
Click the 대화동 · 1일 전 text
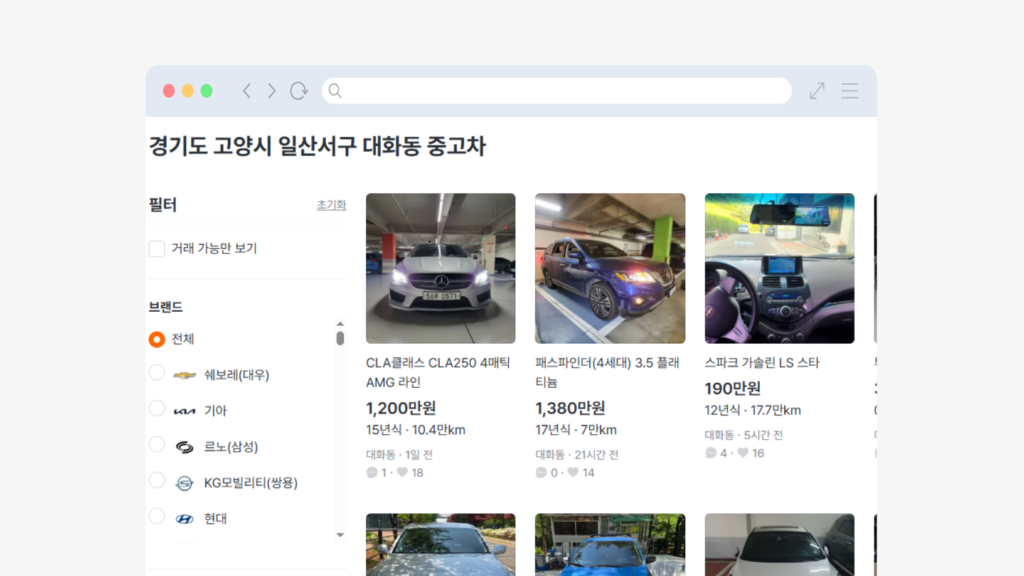[x=400, y=455]
